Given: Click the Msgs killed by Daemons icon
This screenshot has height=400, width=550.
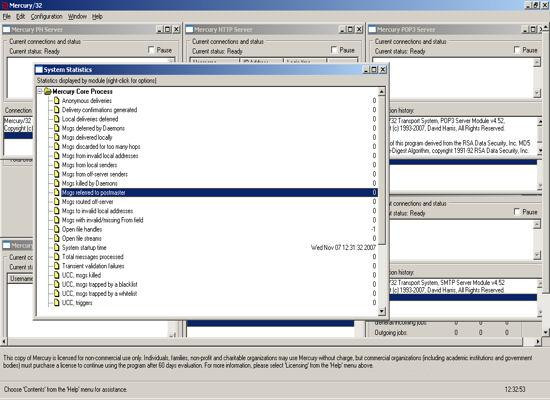Looking at the screenshot, I should click(56, 183).
